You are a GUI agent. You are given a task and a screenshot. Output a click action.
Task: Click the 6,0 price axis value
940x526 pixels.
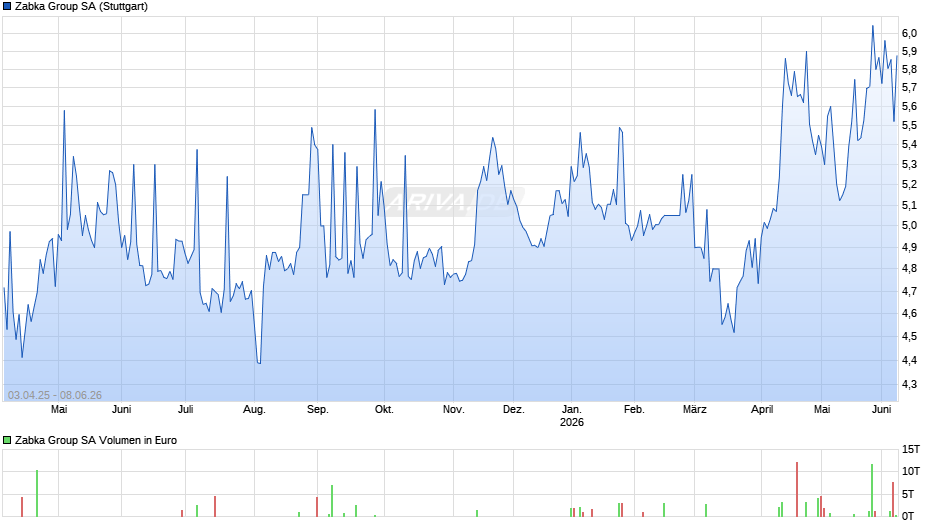[x=909, y=34]
